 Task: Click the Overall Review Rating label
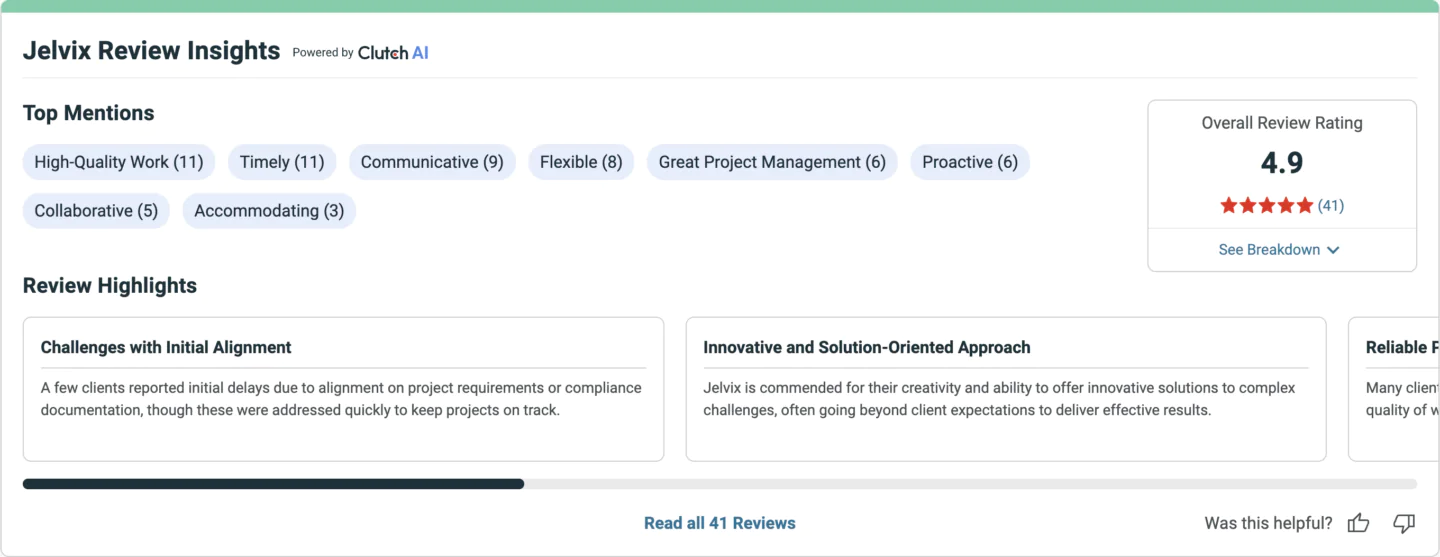1282,123
